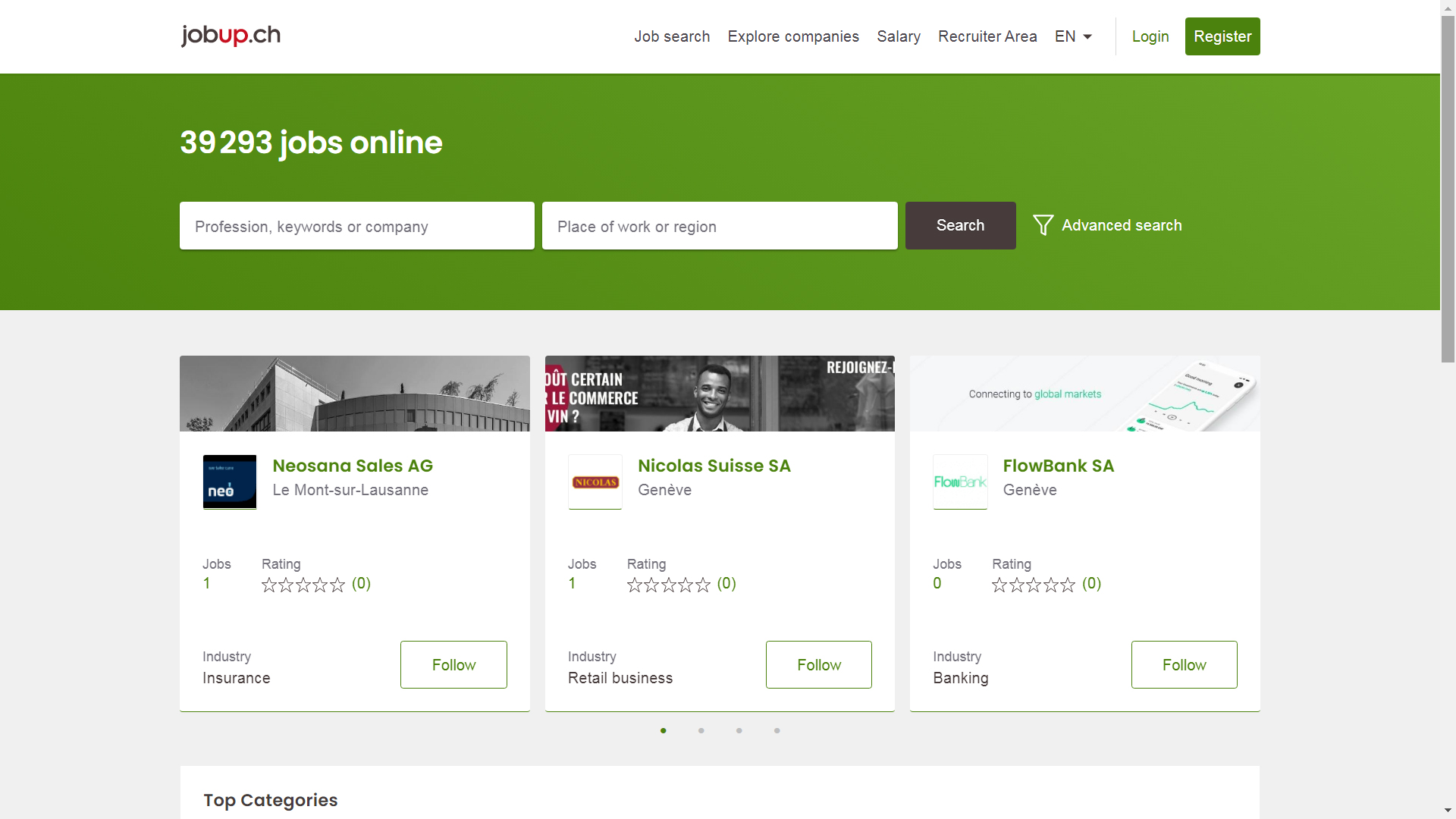Click Neosana Sales AG jobs count 1

[x=206, y=584]
